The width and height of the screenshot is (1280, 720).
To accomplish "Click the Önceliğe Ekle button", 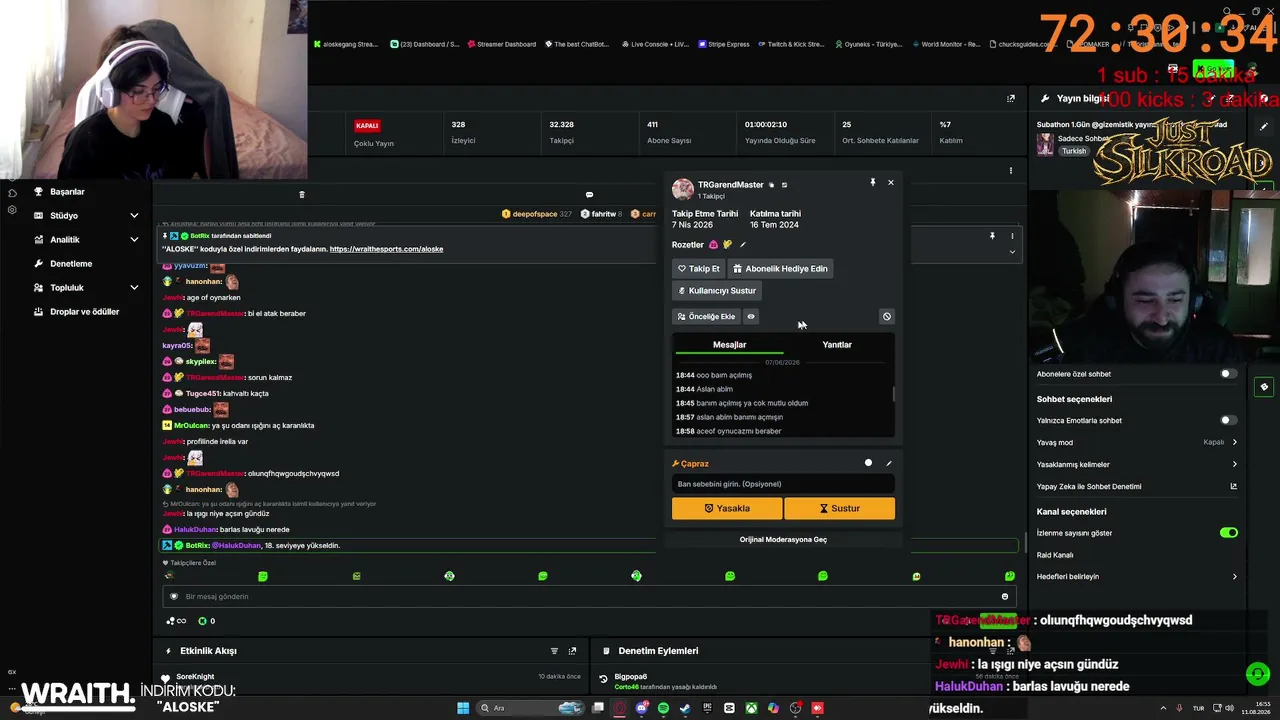I will (x=706, y=317).
